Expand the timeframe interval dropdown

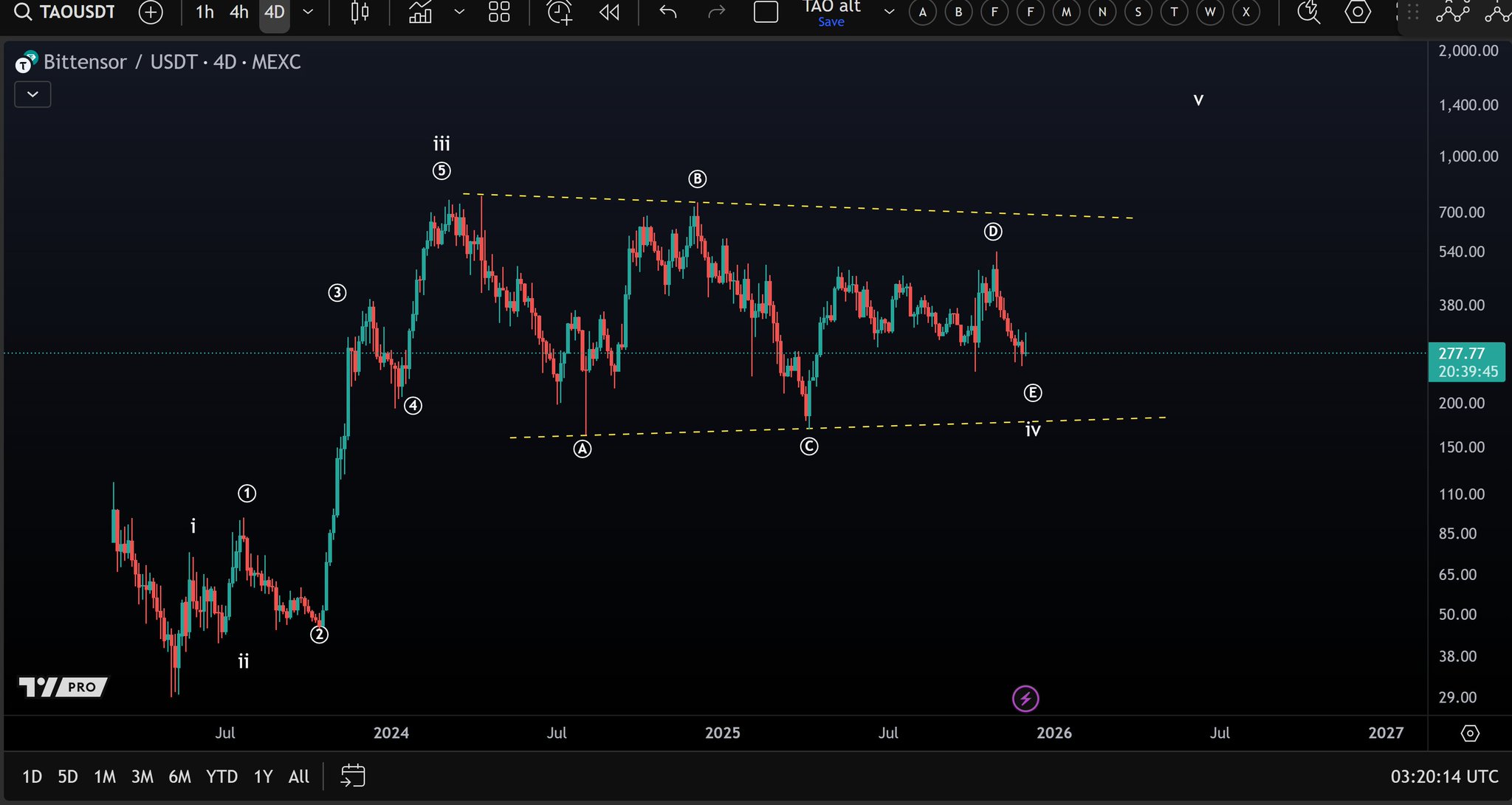click(309, 12)
